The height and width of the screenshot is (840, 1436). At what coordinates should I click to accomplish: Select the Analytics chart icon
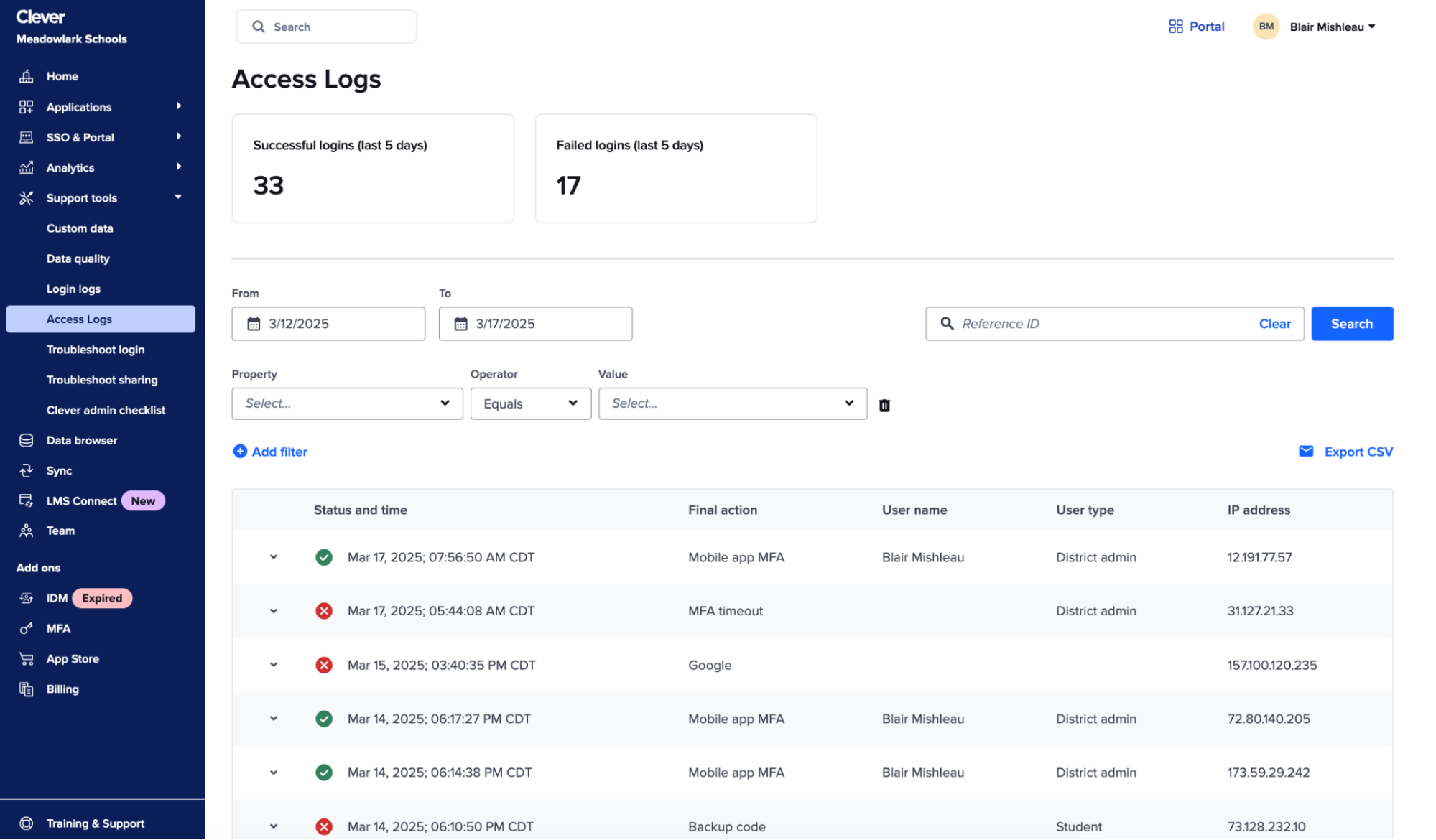[26, 167]
